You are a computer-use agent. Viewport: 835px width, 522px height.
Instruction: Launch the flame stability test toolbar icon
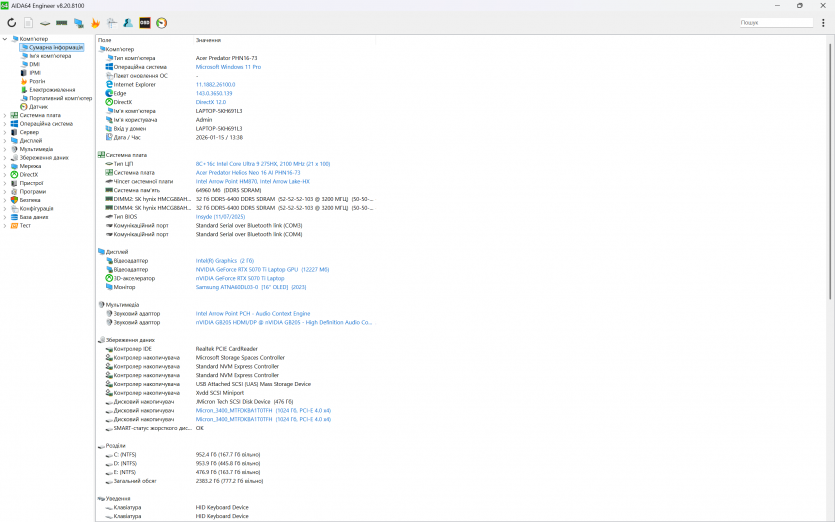pyautogui.click(x=95, y=22)
